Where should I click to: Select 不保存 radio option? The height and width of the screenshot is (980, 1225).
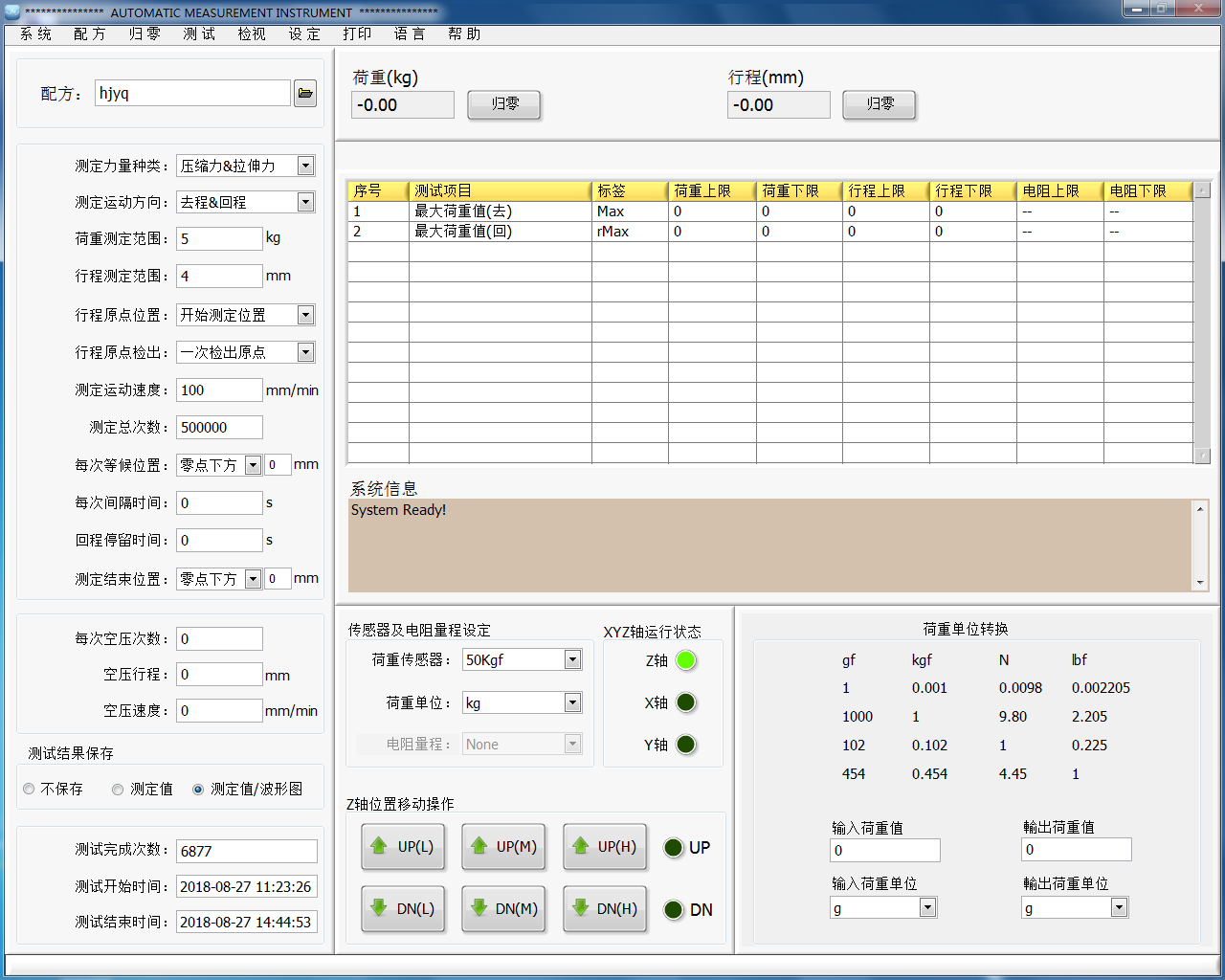(x=29, y=789)
